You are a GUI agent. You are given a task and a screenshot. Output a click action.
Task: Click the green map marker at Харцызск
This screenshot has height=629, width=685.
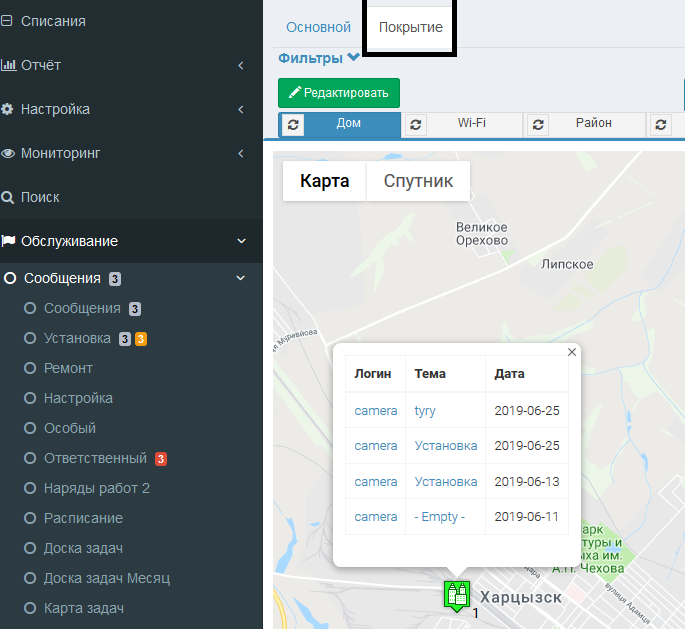point(457,594)
